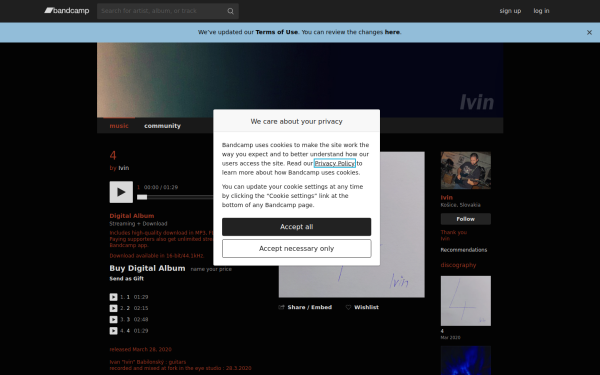
Task: Click the 'released March 28, 2020' text
Action: click(140, 349)
